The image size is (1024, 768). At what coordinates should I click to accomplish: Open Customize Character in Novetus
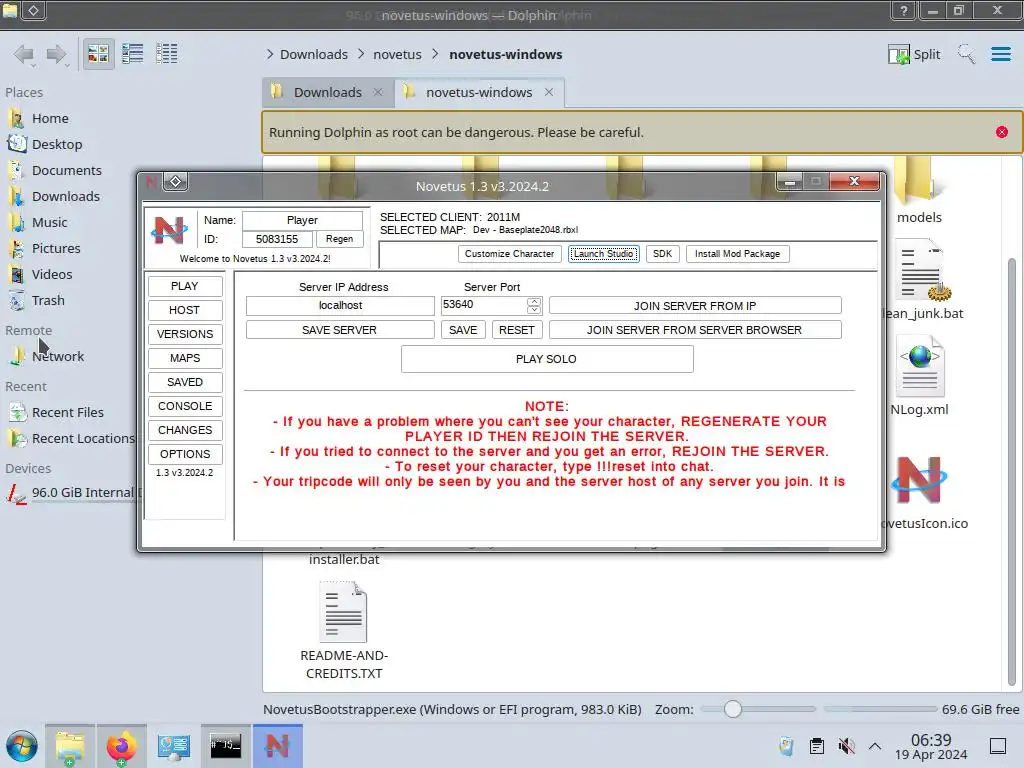(x=509, y=254)
